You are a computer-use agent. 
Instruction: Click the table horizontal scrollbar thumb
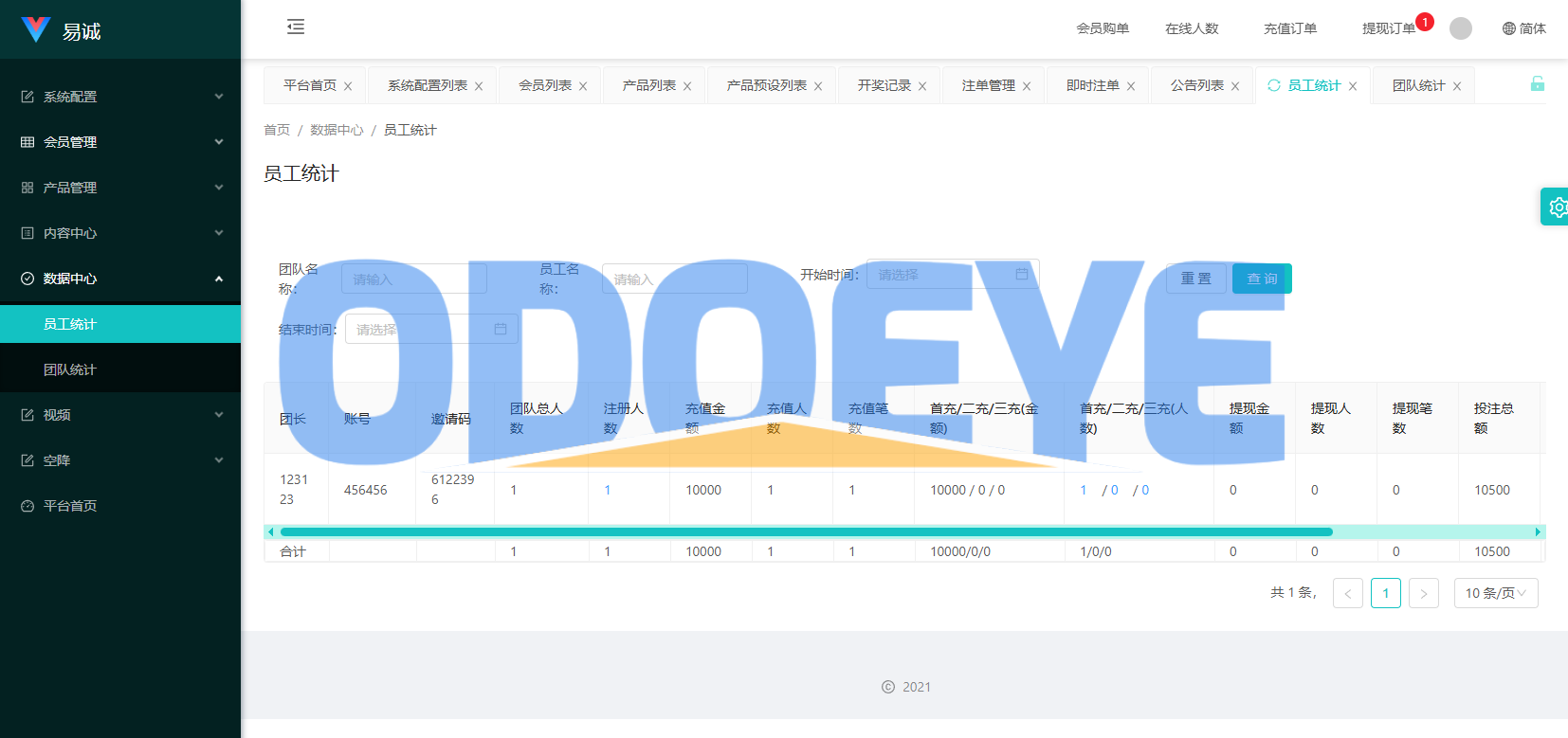[x=807, y=531]
